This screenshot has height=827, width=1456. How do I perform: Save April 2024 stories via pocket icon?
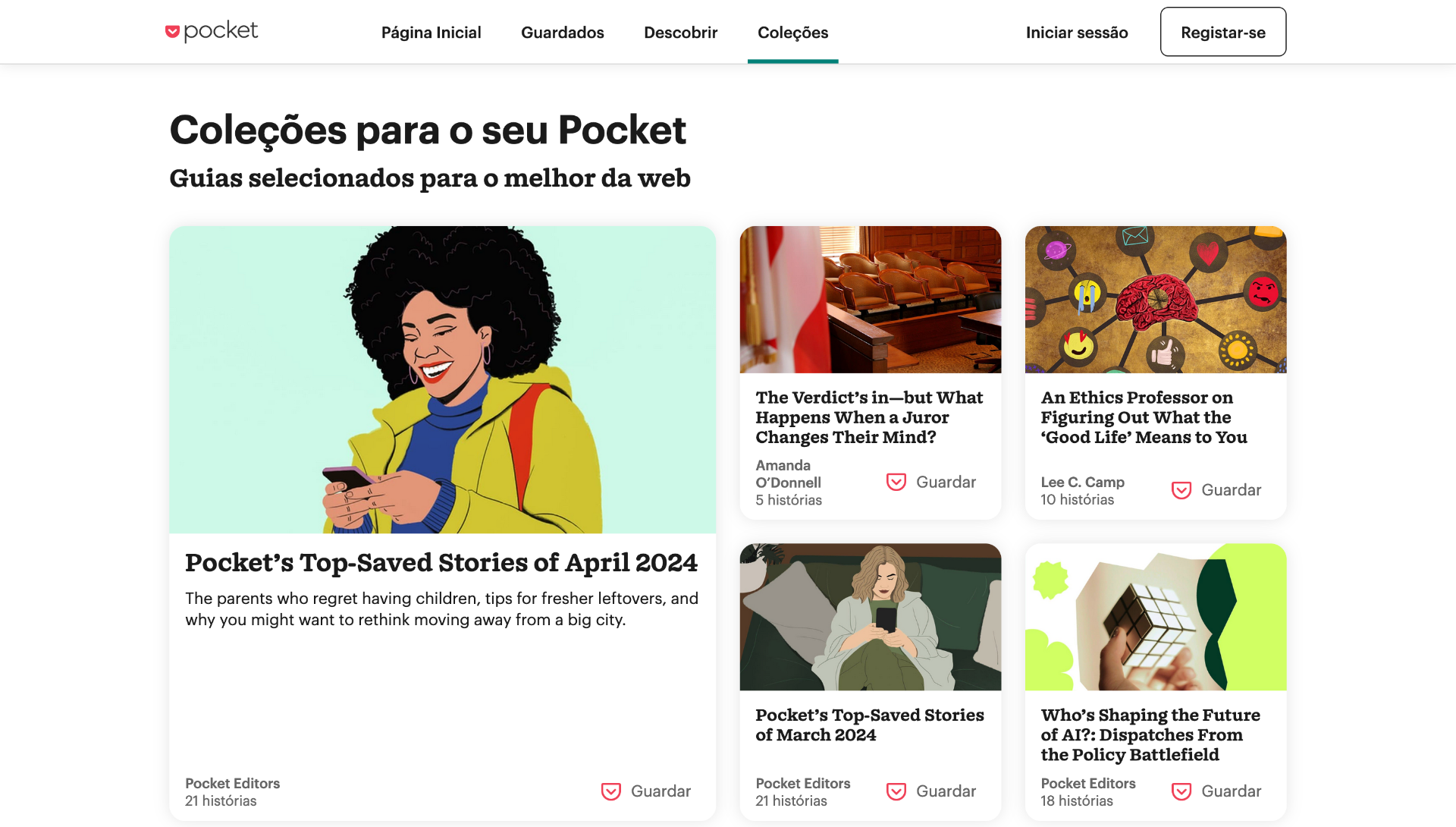[611, 791]
